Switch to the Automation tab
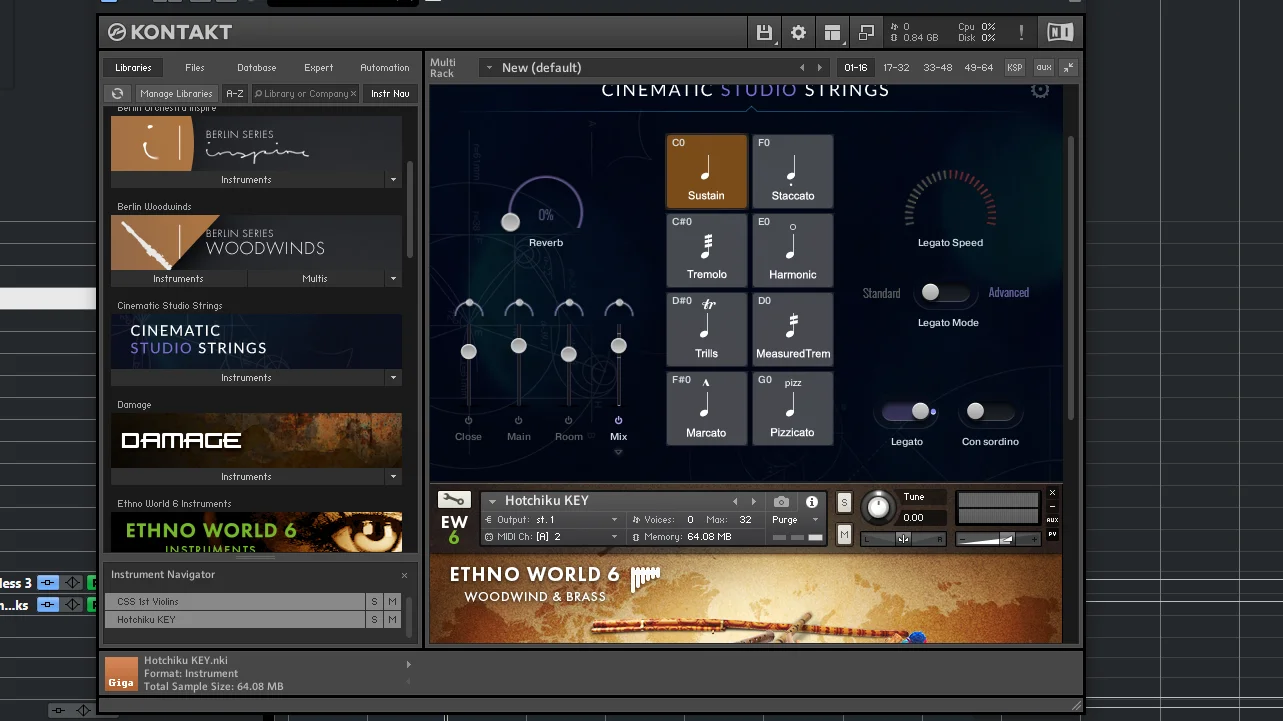Screen dimensions: 1283x721 385,68
